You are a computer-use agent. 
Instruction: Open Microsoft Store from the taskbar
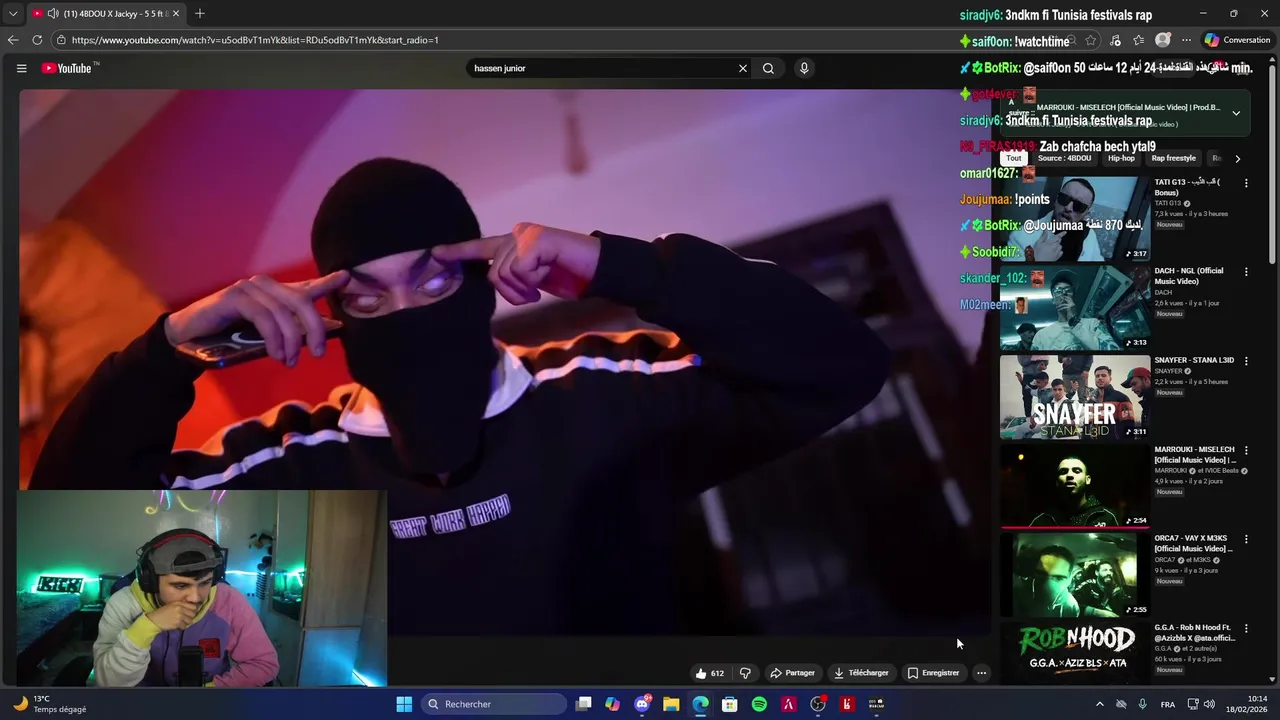pyautogui.click(x=730, y=704)
